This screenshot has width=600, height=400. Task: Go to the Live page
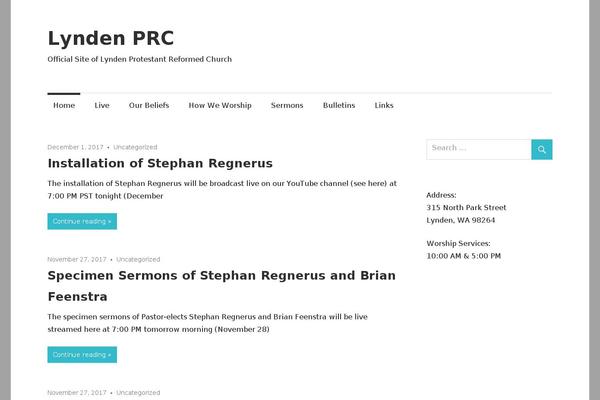click(x=102, y=105)
